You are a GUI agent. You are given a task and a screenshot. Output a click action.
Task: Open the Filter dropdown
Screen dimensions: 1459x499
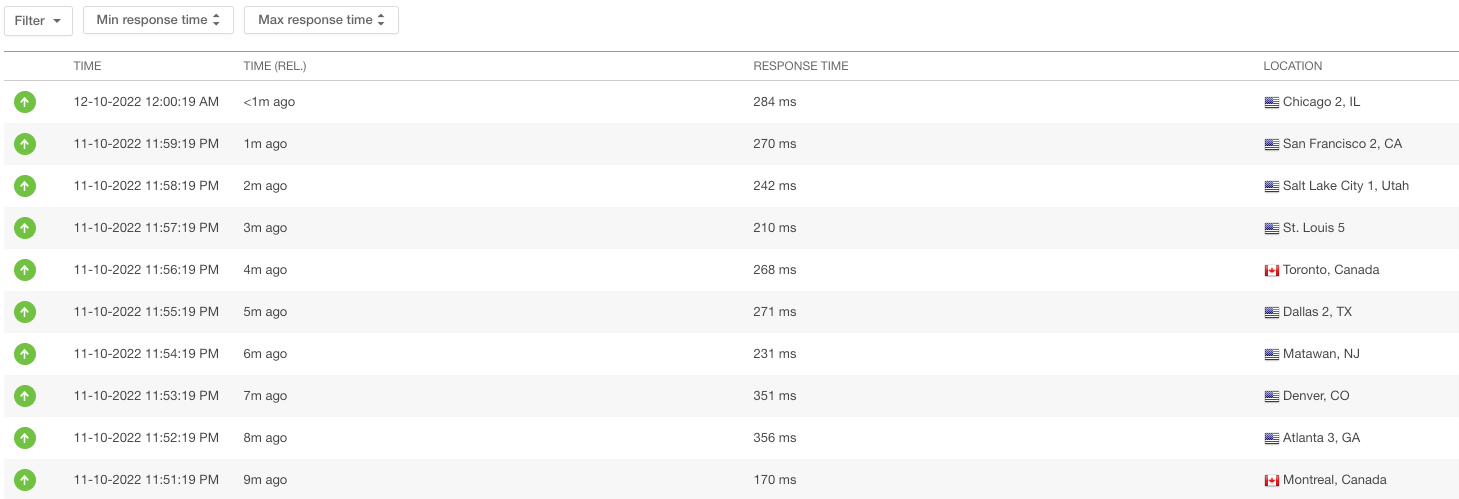[38, 20]
